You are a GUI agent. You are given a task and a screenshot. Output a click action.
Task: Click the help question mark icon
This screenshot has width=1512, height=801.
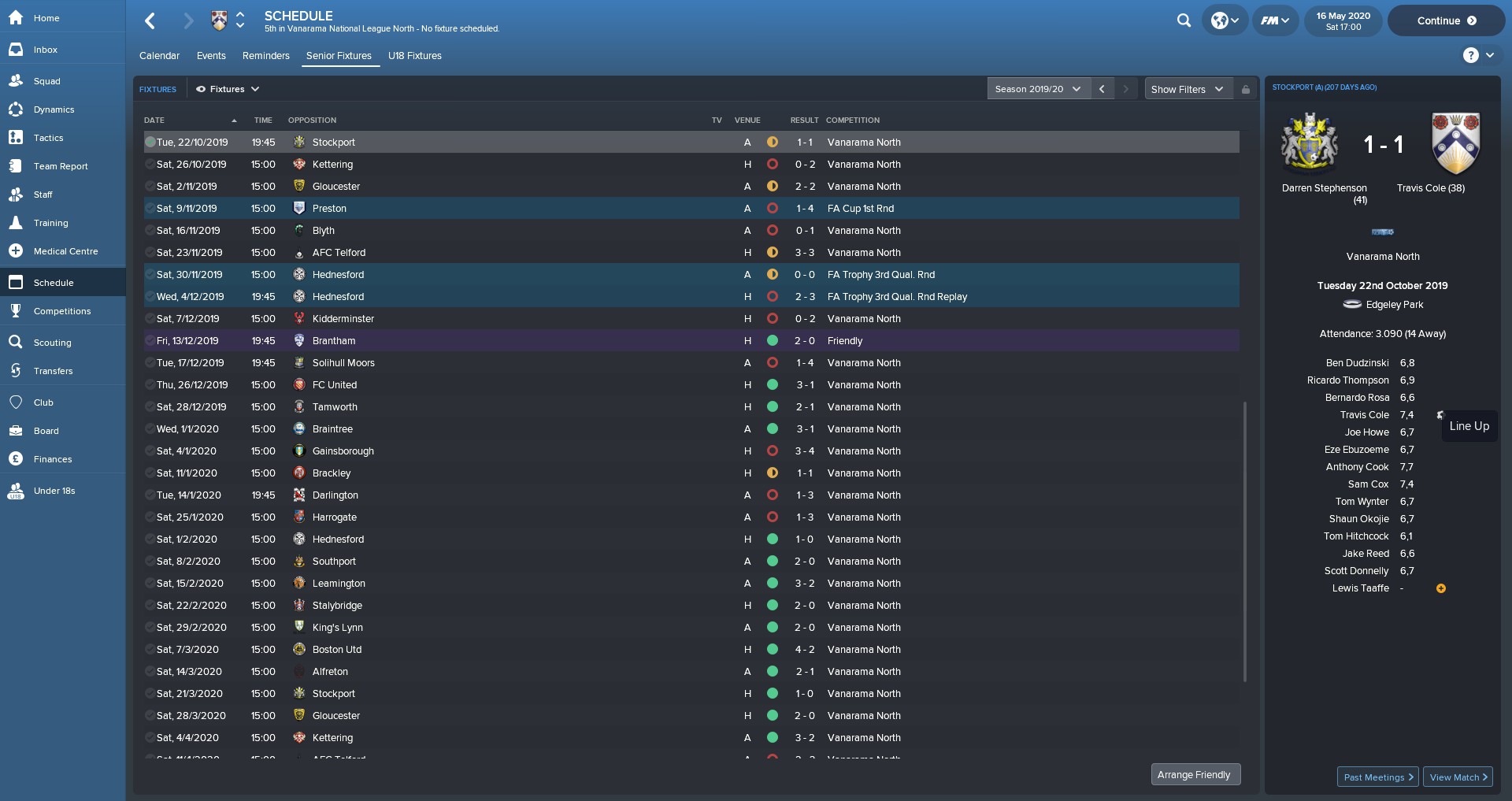pos(1470,55)
